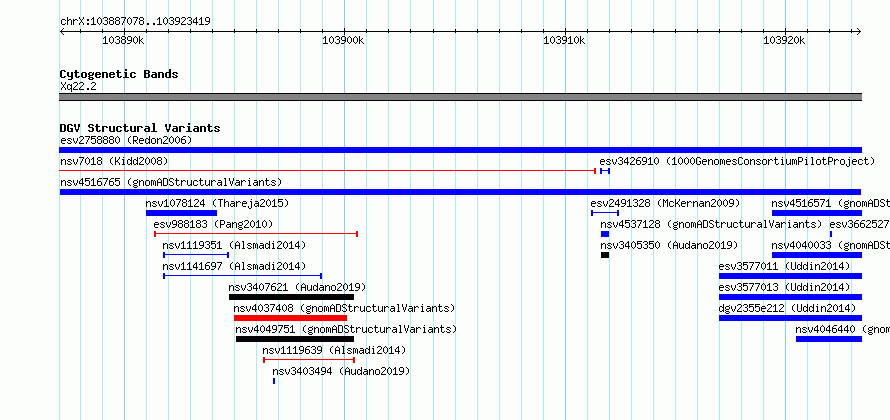The image size is (890, 420).
Task: Open the nsv1141697 (Alsmadi2014) label
Action: (234, 266)
